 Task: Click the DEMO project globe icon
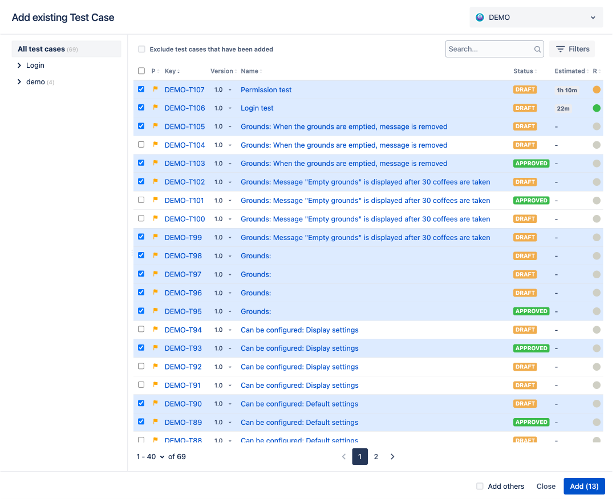[480, 17]
